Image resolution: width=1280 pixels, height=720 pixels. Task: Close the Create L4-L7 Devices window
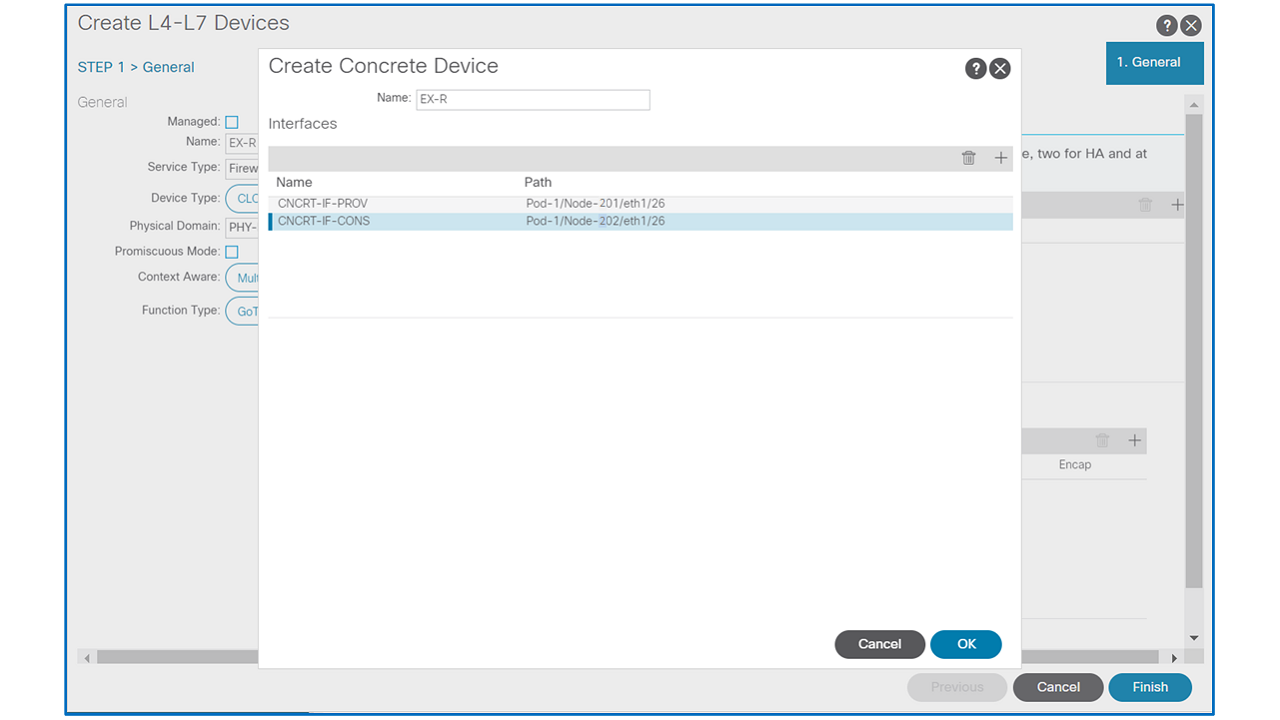pos(1190,26)
